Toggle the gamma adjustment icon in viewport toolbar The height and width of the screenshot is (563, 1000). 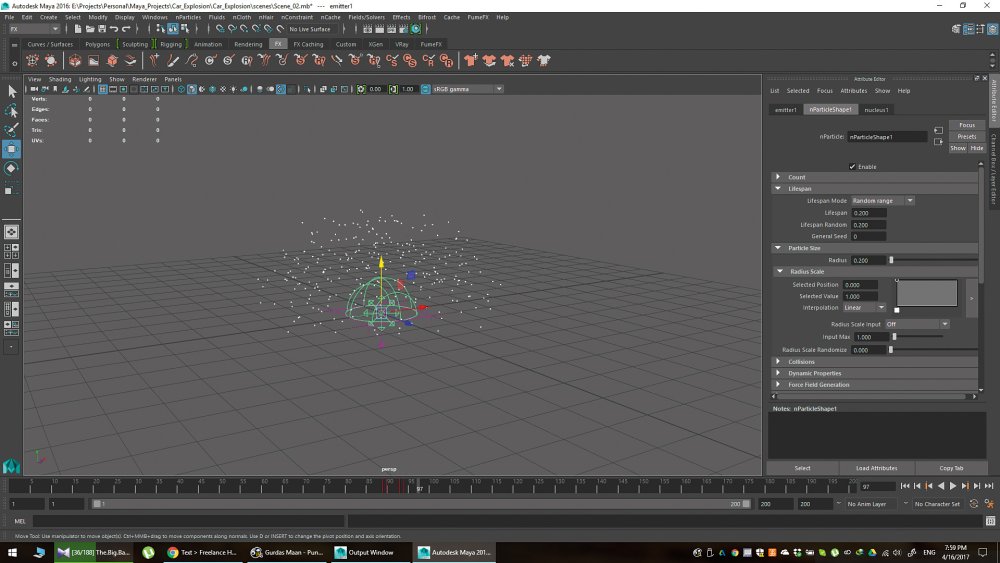coord(393,89)
